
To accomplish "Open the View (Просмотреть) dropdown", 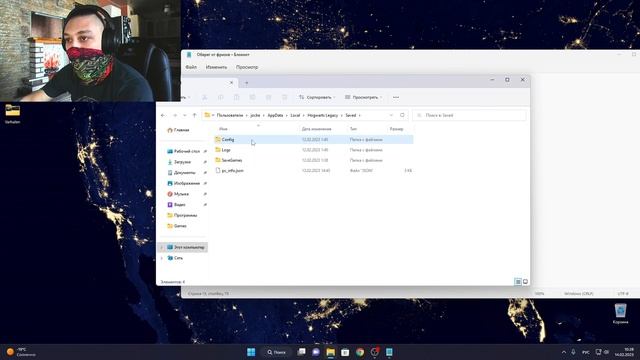I will 364,97.
